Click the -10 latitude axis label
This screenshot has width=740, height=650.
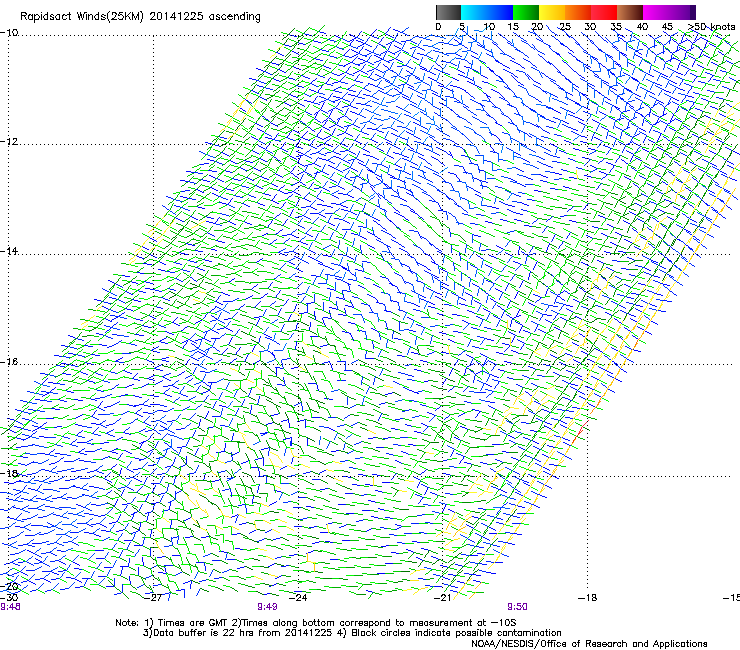(x=9, y=33)
